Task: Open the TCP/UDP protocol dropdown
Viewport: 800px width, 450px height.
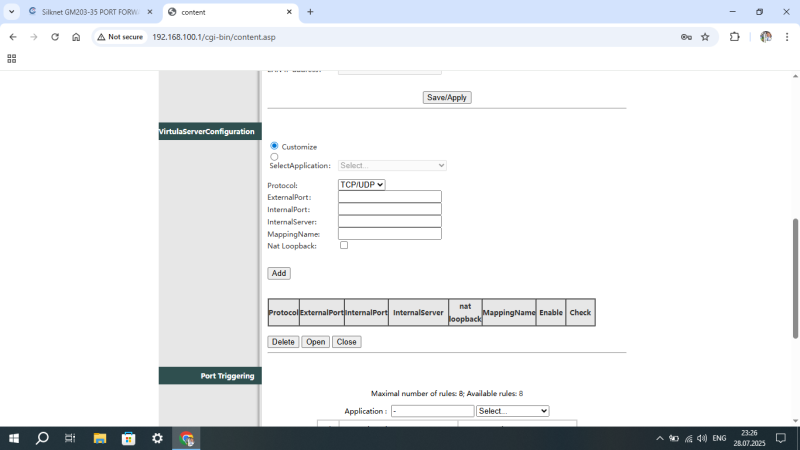Action: (361, 185)
